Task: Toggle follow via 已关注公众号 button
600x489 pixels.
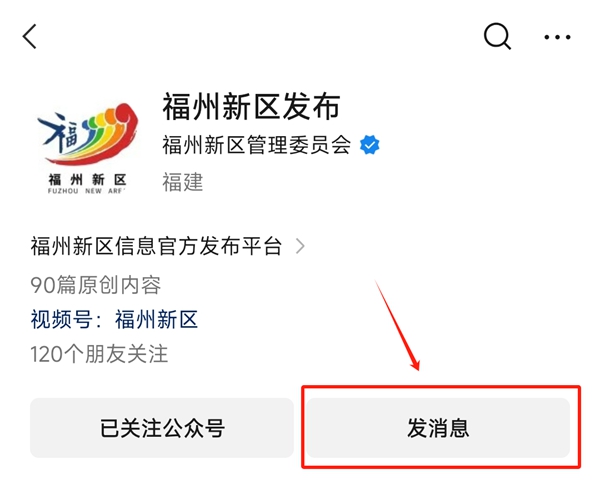Action: (162, 427)
